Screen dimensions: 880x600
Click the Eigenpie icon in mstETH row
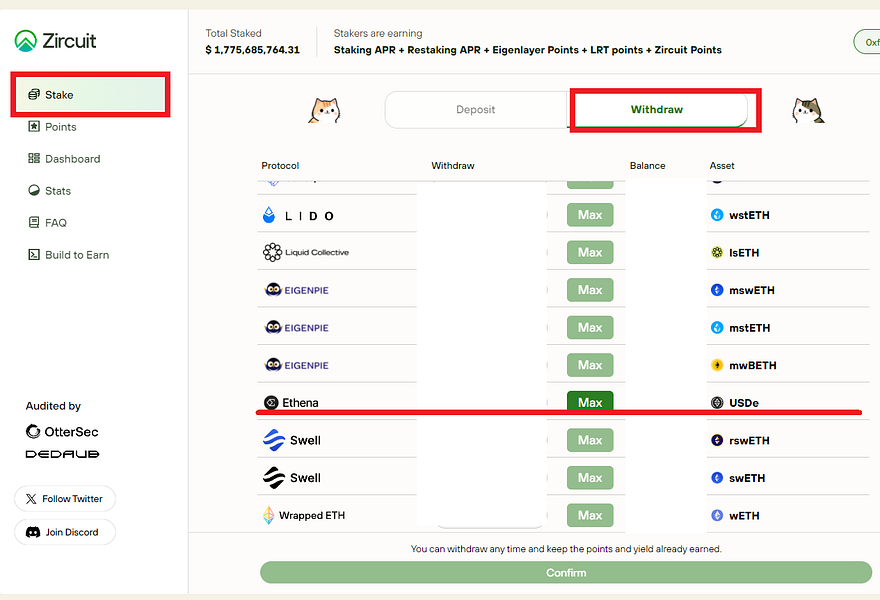pyautogui.click(x=273, y=327)
